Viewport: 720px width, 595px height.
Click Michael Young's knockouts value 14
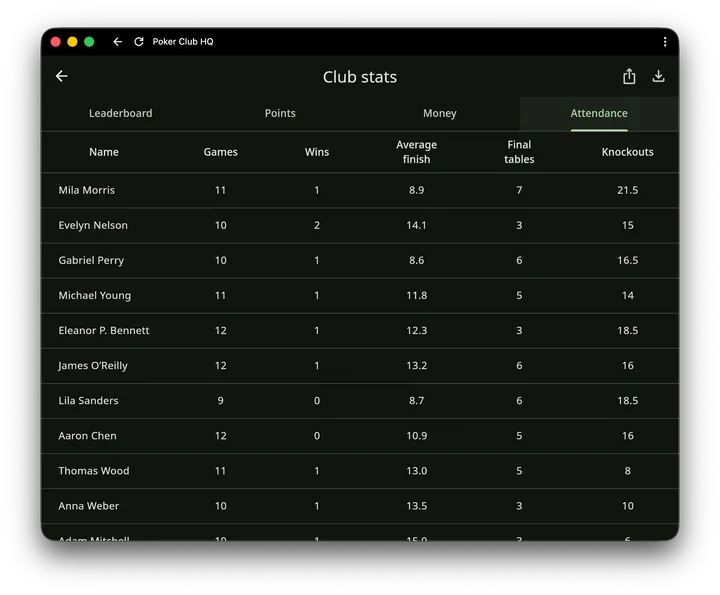[x=627, y=296]
